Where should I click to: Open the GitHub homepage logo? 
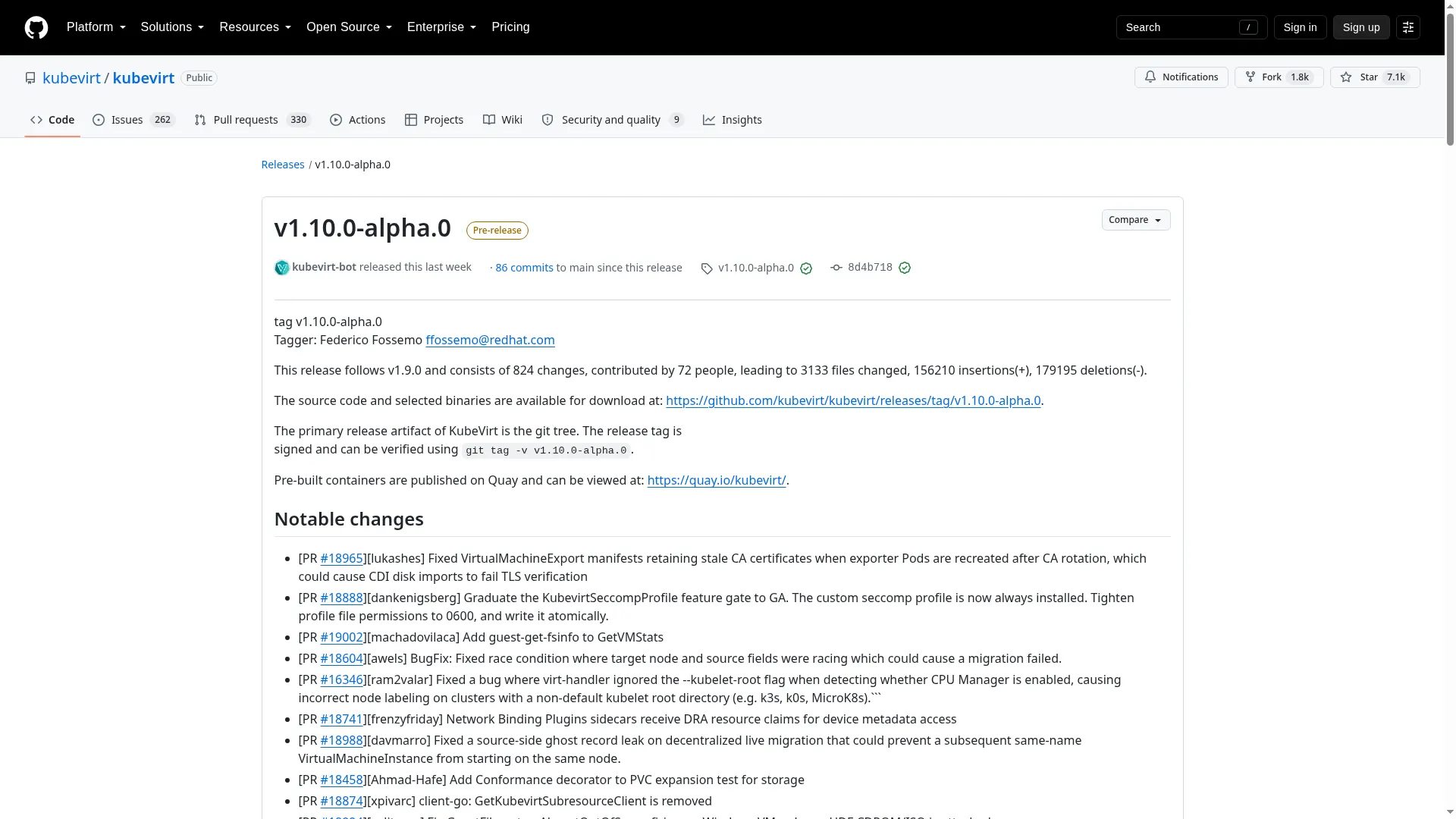coord(36,27)
